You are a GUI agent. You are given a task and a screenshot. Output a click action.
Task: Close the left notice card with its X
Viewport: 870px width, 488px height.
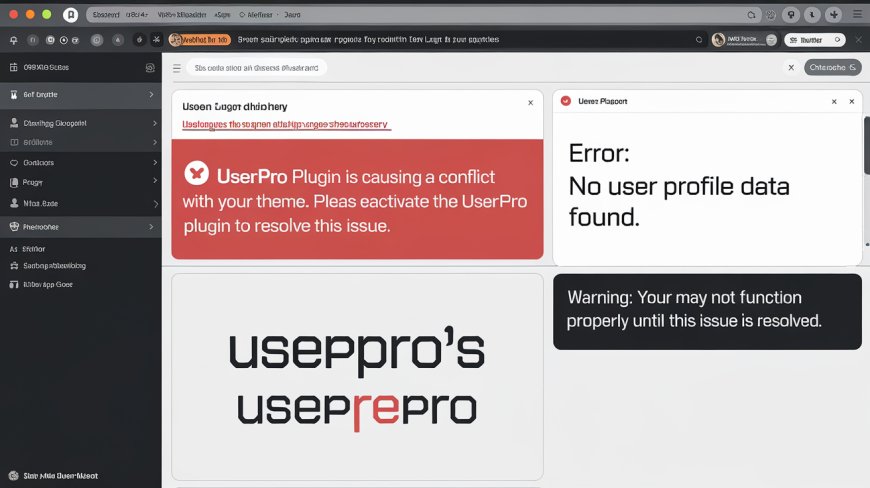530,103
